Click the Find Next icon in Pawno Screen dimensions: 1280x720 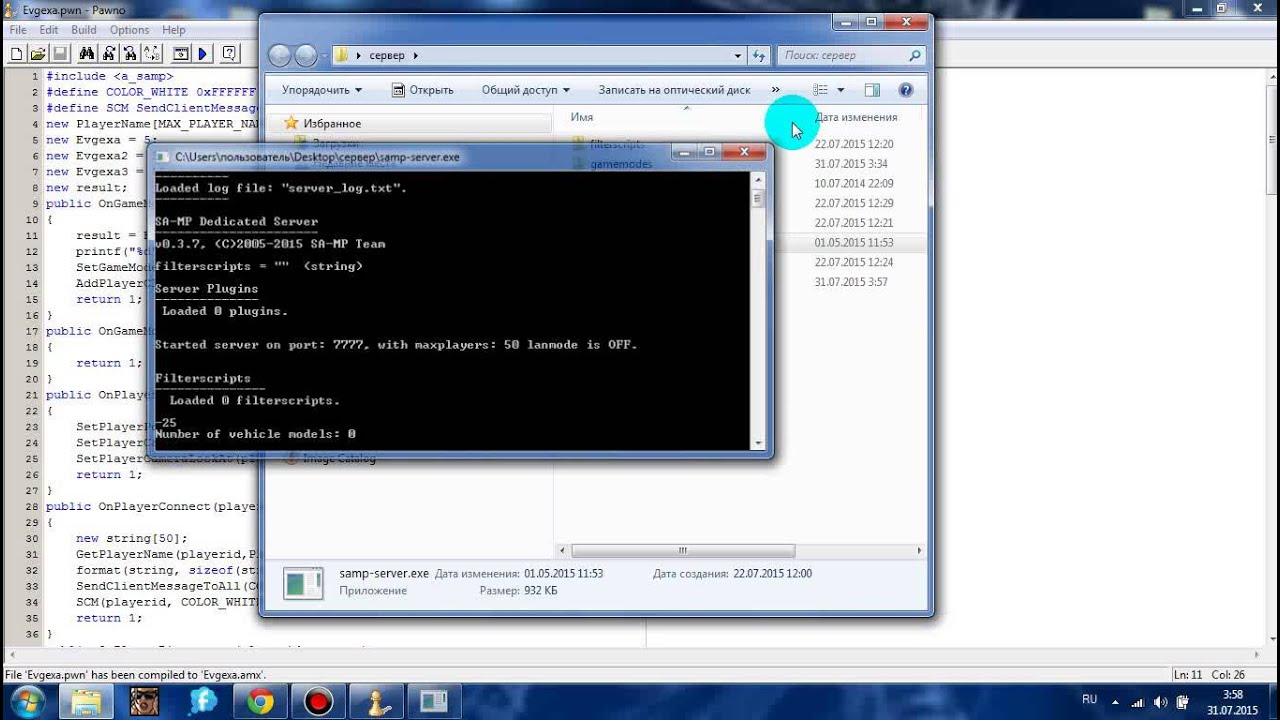pyautogui.click(x=109, y=53)
